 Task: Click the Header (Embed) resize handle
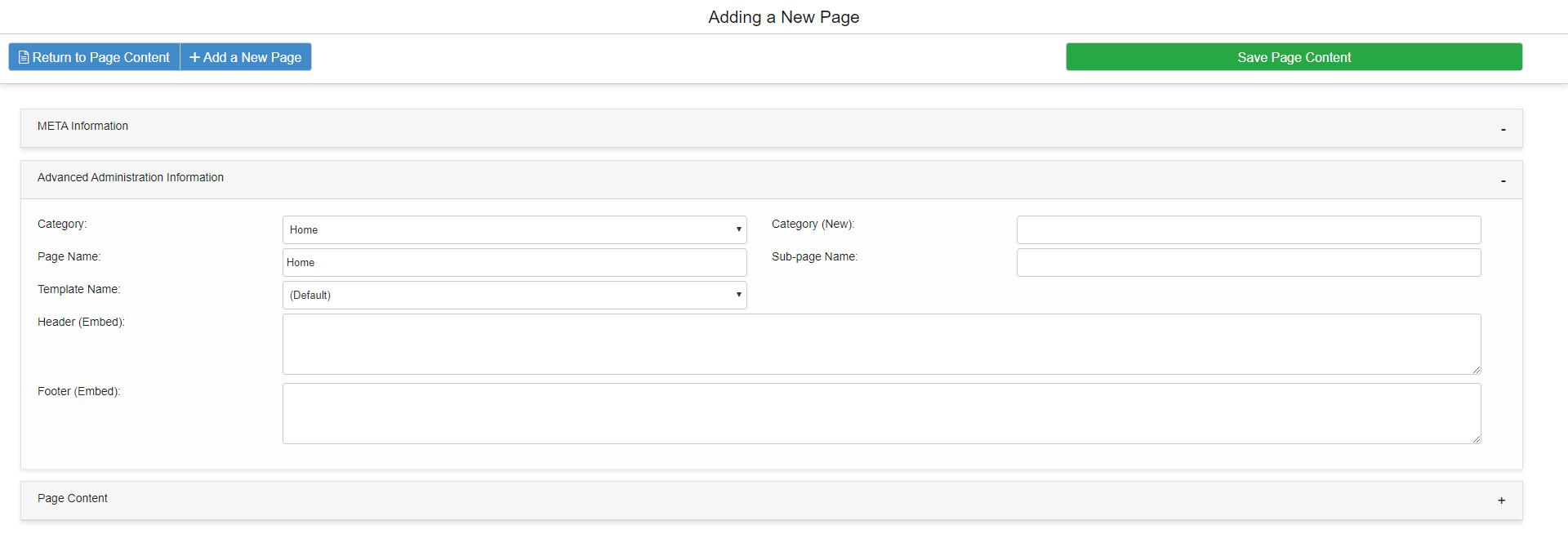(1476, 369)
